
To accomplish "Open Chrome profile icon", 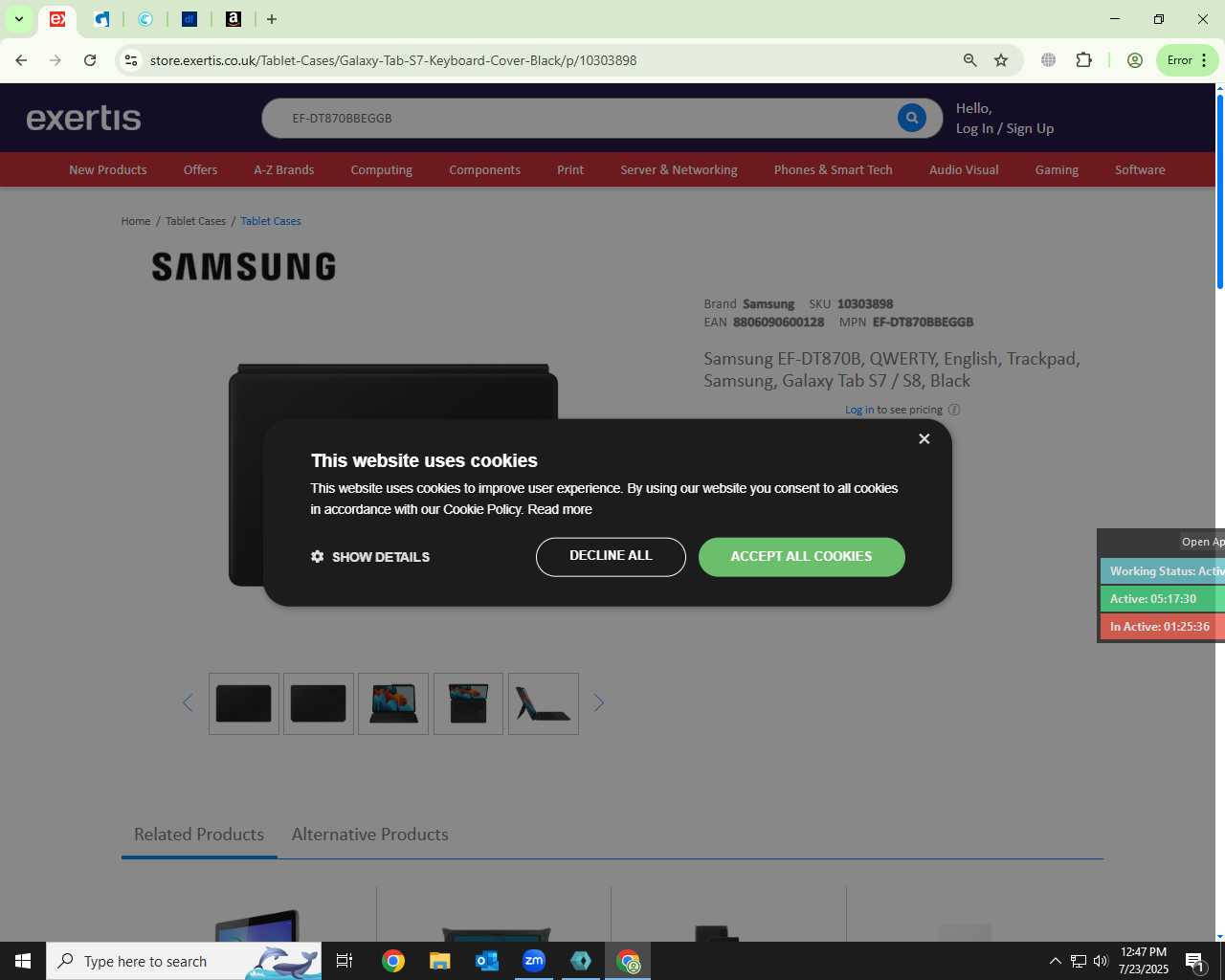I will [x=1135, y=60].
